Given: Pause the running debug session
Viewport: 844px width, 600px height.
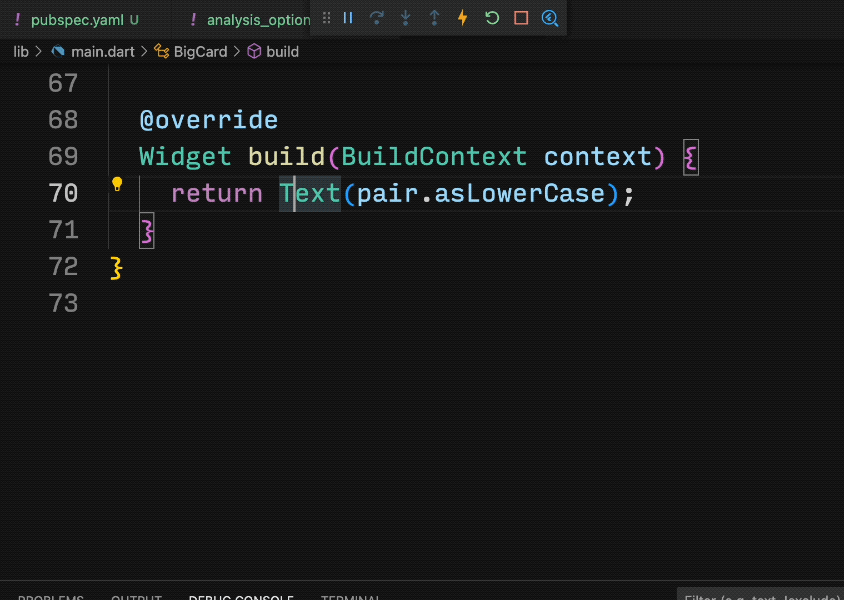Looking at the screenshot, I should (x=348, y=18).
